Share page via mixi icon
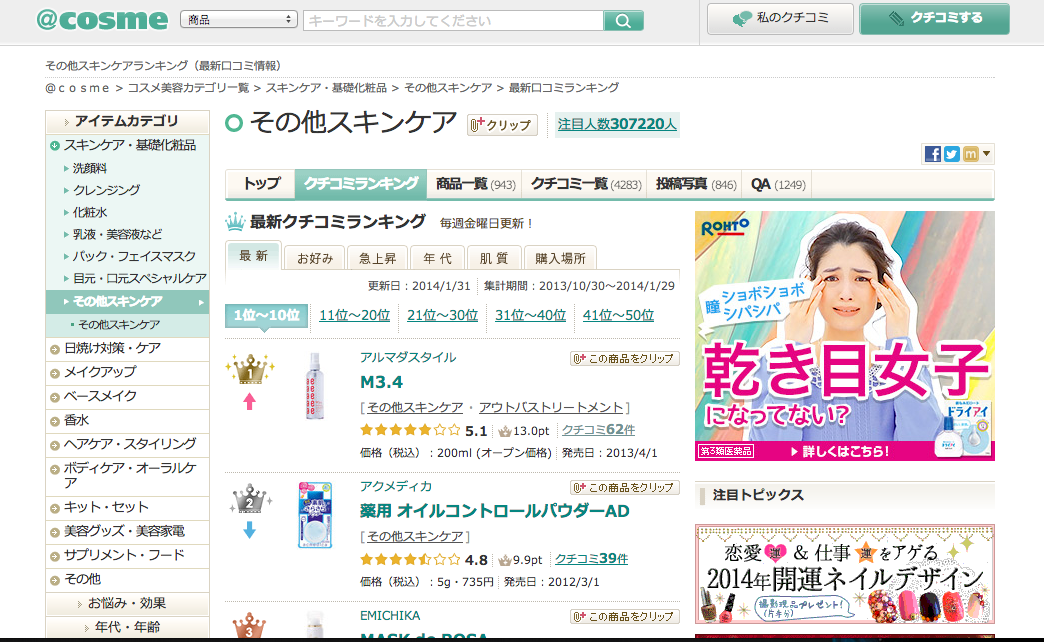Screen dimensions: 1044x642 tap(970, 154)
